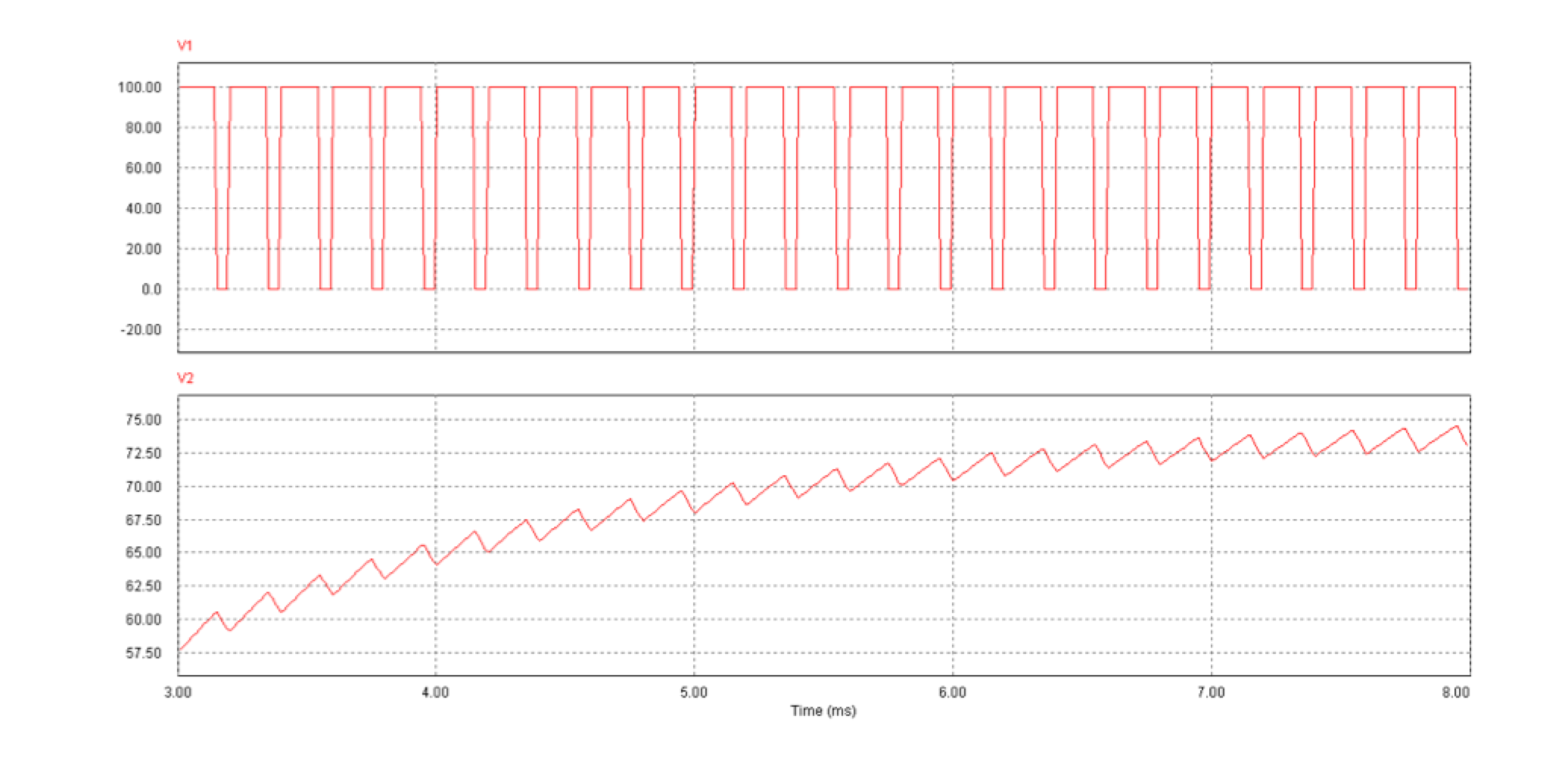This screenshot has height=784, width=1568.
Task: Click the 67.50 tick on V2 axis
Action: [143, 520]
